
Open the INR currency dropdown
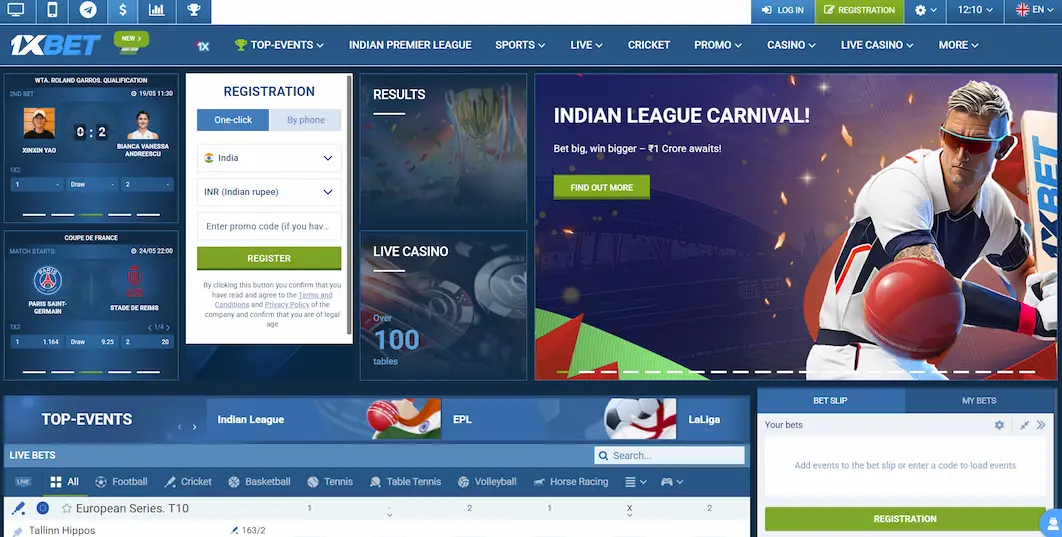[x=269, y=192]
